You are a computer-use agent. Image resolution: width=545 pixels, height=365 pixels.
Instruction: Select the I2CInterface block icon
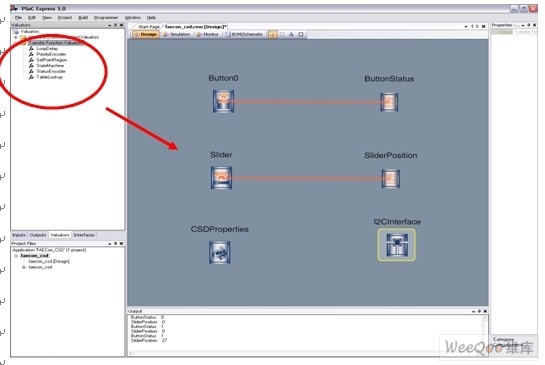pos(397,245)
